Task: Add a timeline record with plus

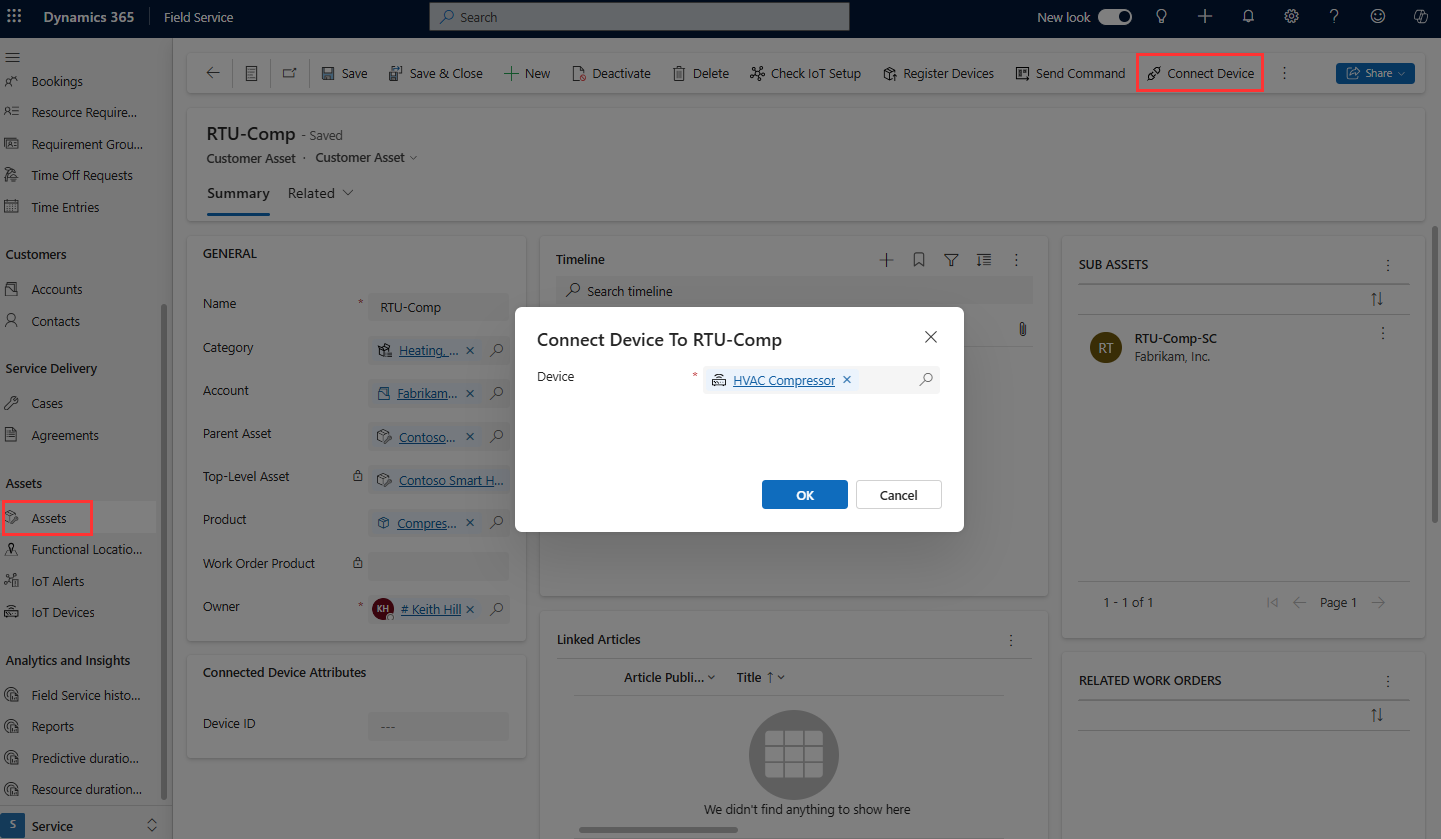Action: pyautogui.click(x=886, y=260)
